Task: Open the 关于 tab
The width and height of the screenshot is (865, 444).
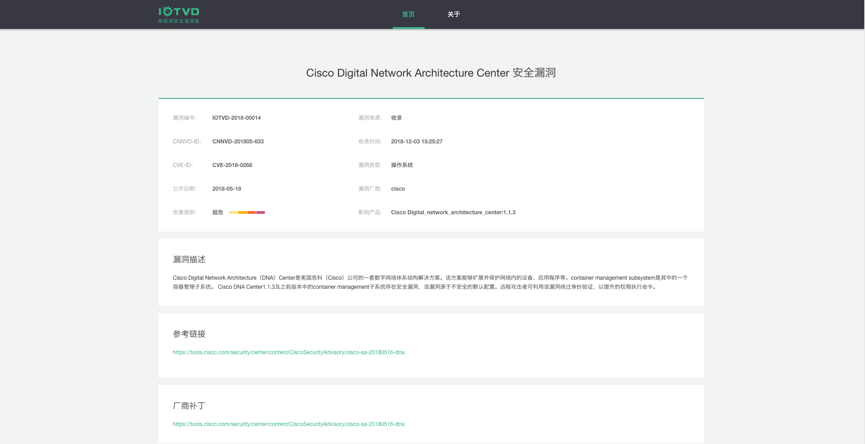Action: click(x=453, y=14)
